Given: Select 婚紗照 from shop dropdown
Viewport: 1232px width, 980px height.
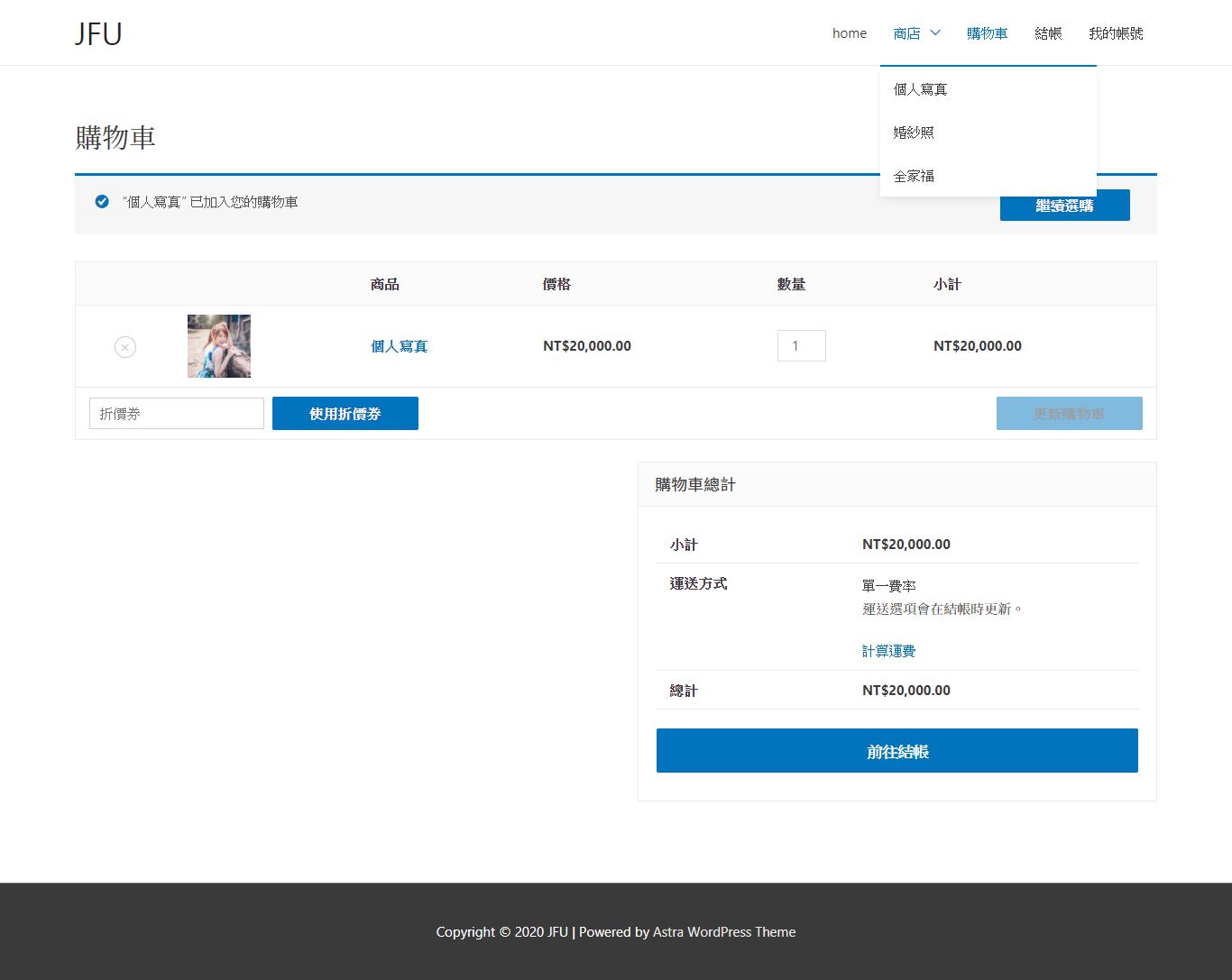Looking at the screenshot, I should click(914, 133).
